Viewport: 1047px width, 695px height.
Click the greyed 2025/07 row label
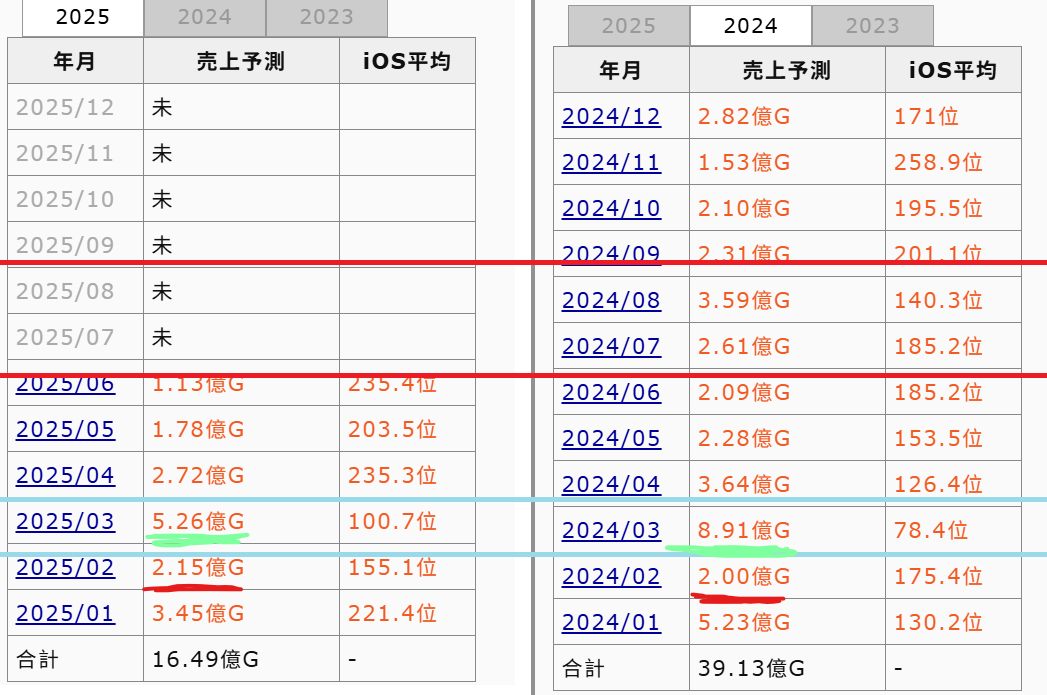click(x=65, y=338)
